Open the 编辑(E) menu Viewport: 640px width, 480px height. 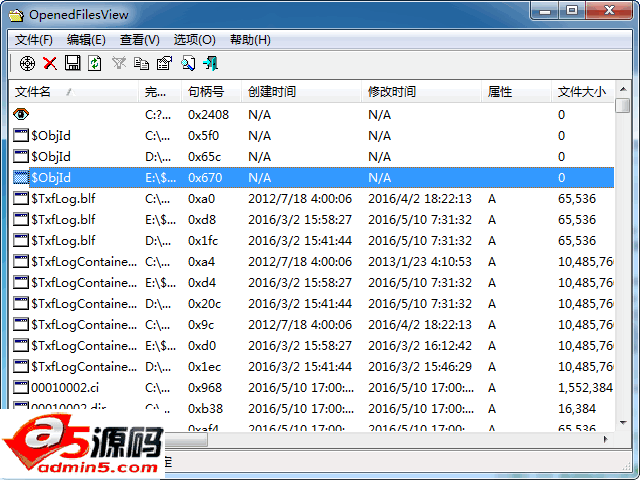point(86,40)
